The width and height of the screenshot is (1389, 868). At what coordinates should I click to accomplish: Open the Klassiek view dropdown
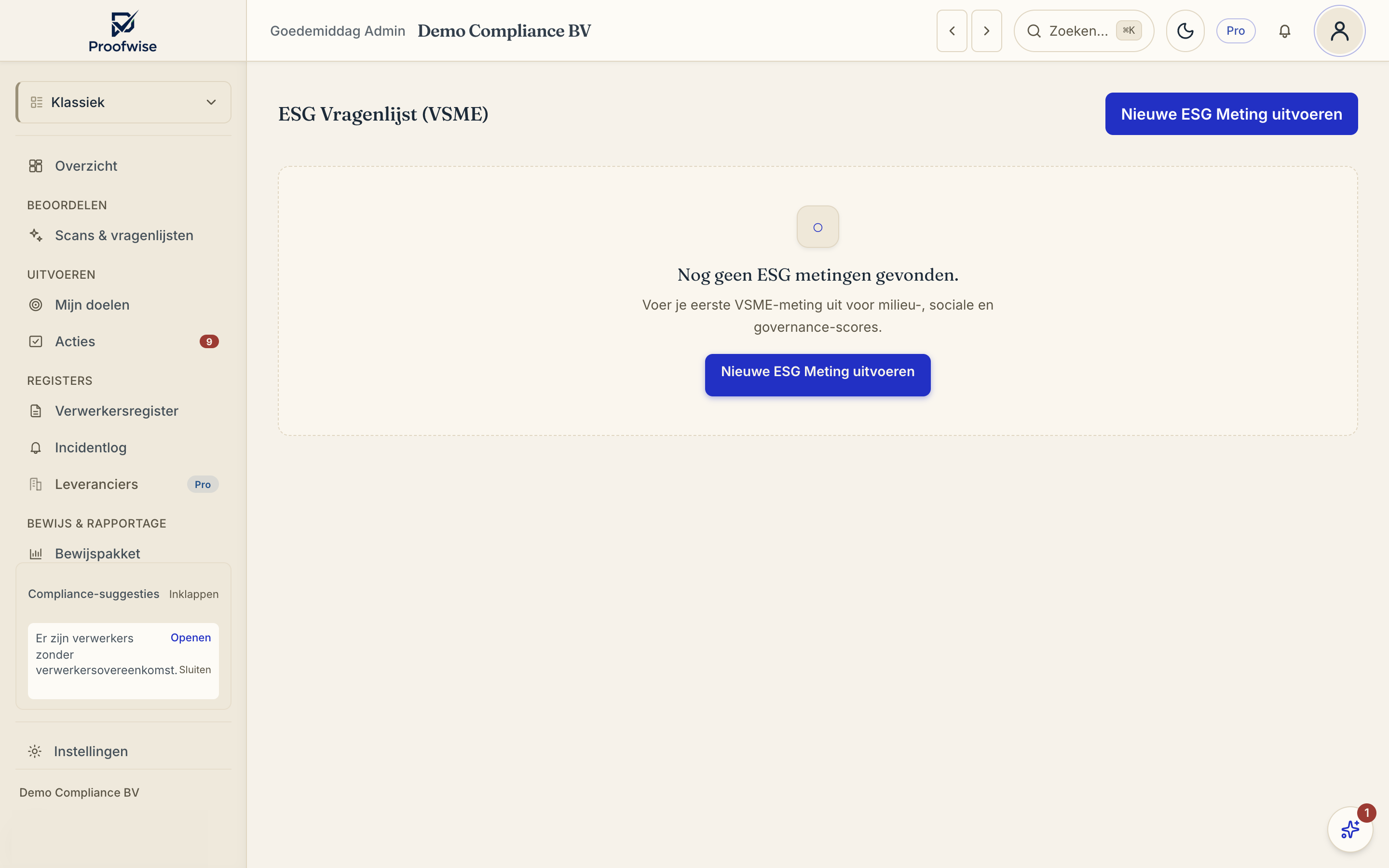coord(123,102)
